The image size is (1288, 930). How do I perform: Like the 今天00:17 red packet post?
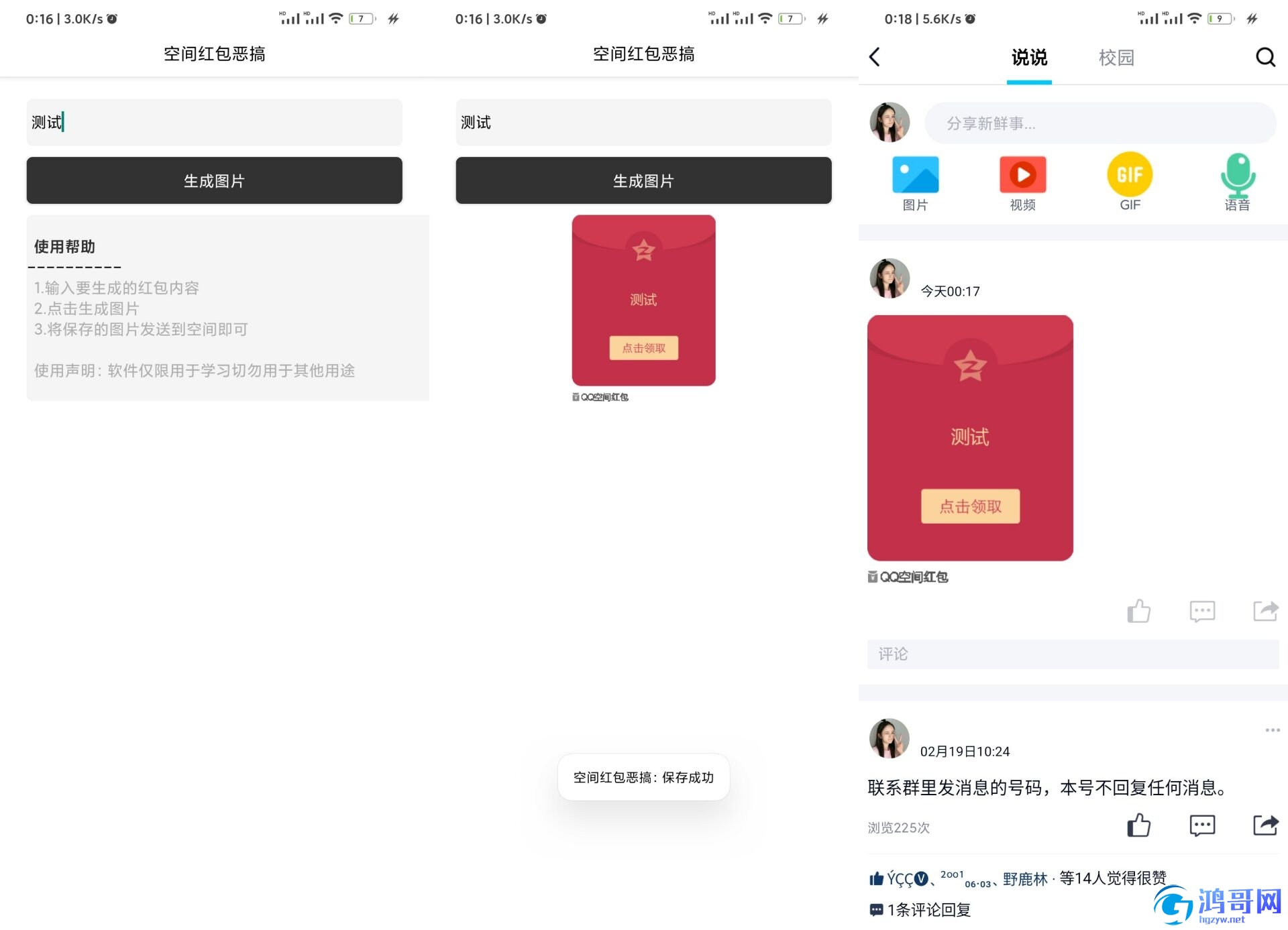click(x=1138, y=611)
